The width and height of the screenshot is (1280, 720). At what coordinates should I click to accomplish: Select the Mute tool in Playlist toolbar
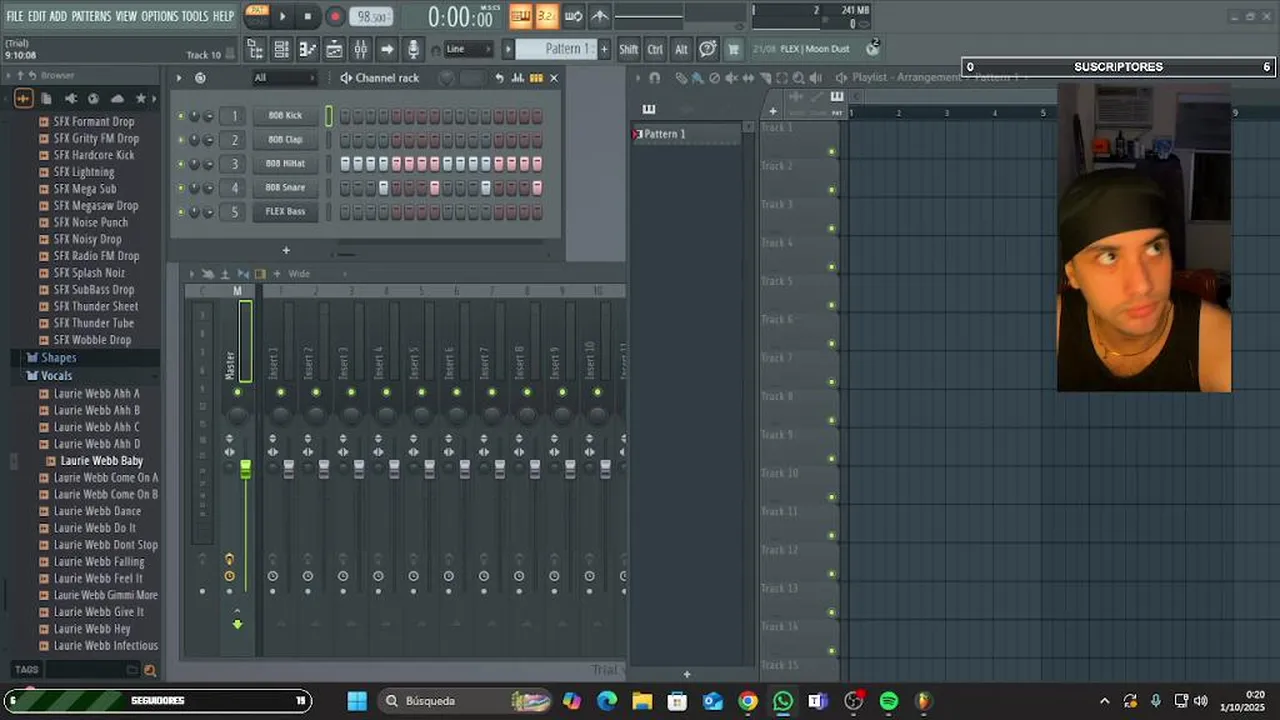pyautogui.click(x=731, y=78)
